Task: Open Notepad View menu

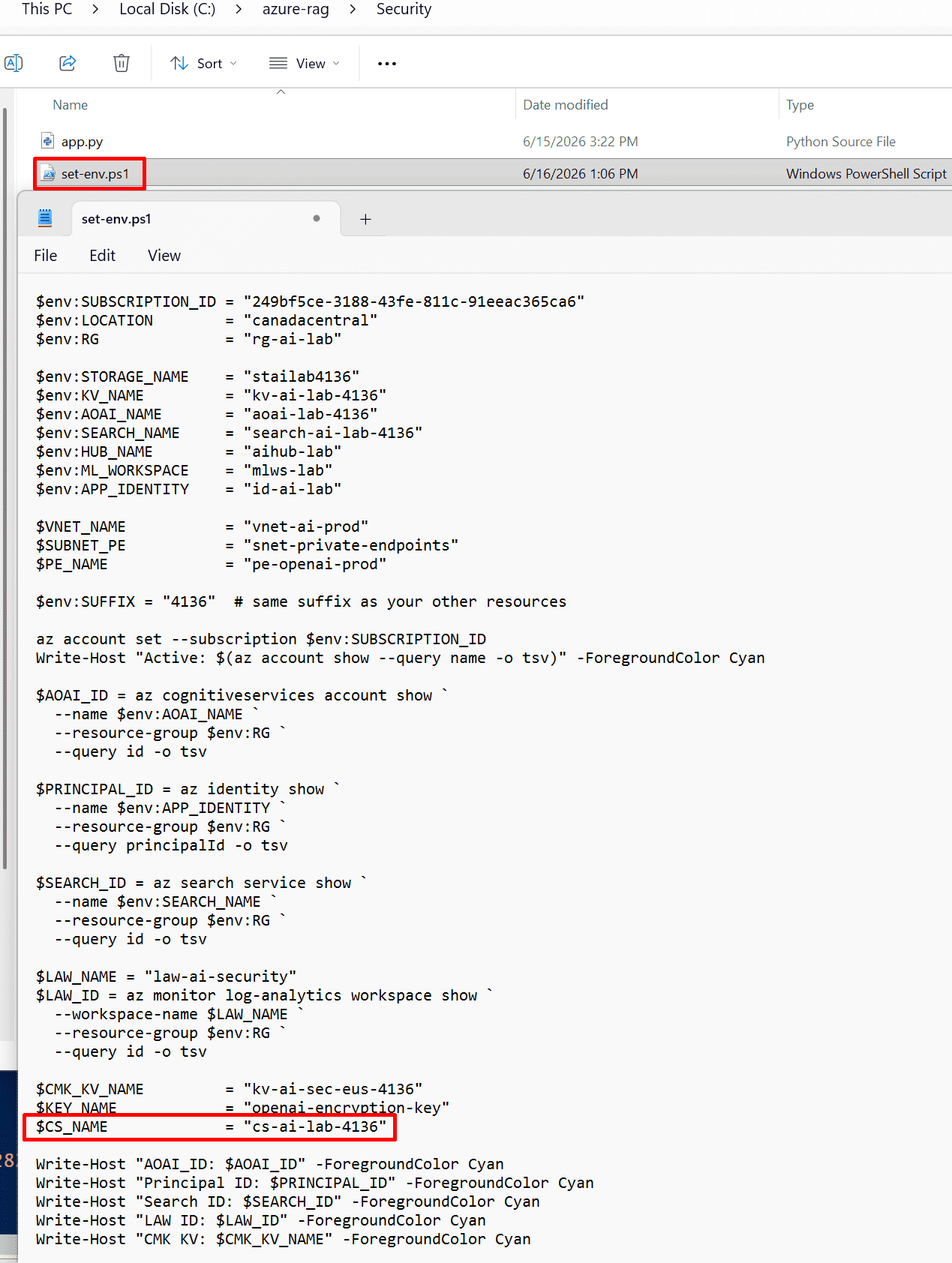Action: [164, 256]
